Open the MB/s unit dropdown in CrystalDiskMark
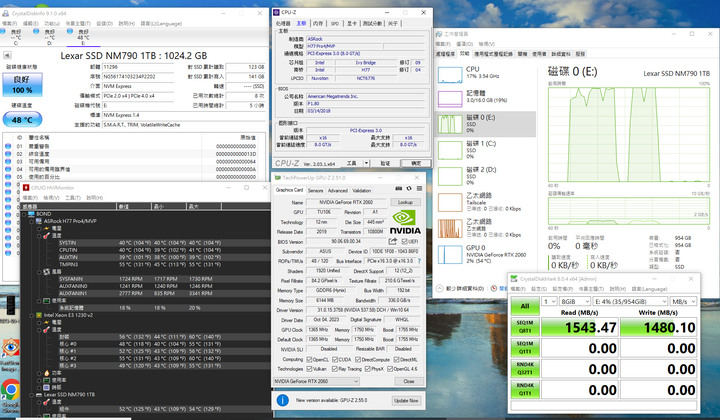This screenshot has height=420, width=720. pyautogui.click(x=684, y=302)
